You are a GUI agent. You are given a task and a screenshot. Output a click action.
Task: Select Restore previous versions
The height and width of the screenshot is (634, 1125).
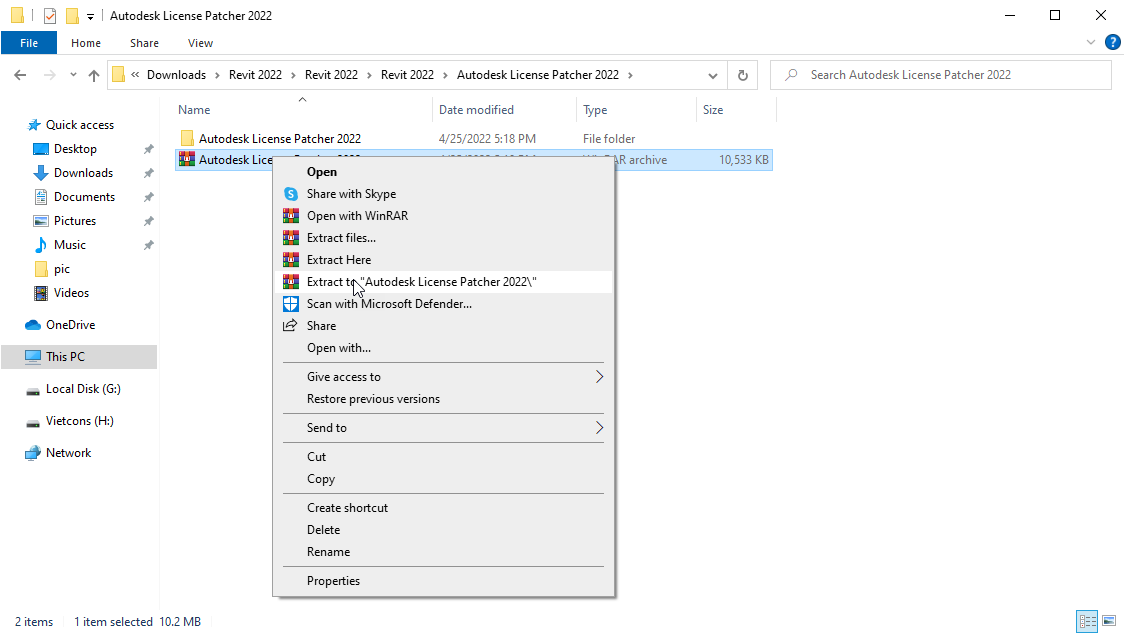point(373,399)
